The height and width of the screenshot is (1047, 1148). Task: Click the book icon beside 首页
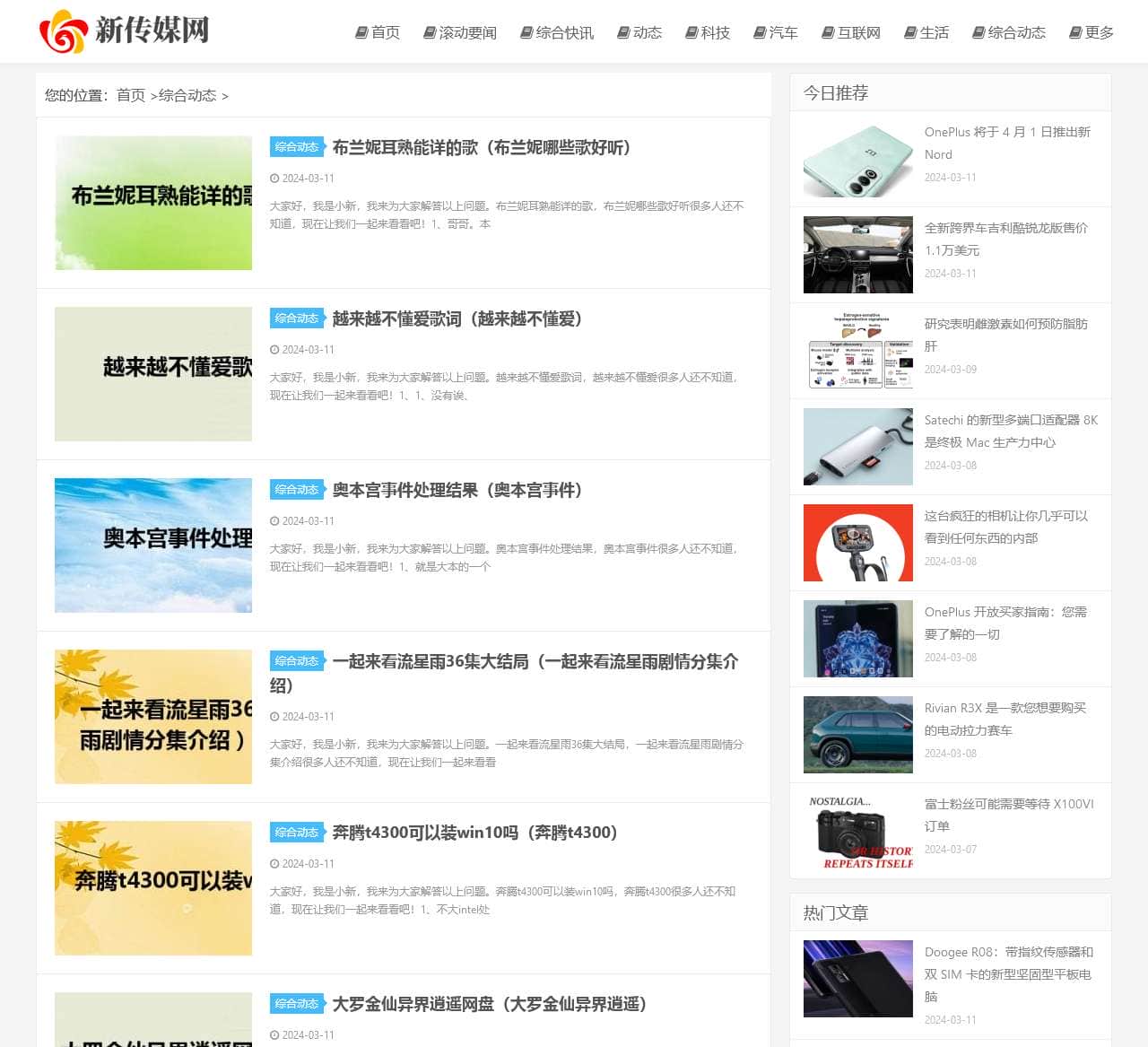coord(361,32)
